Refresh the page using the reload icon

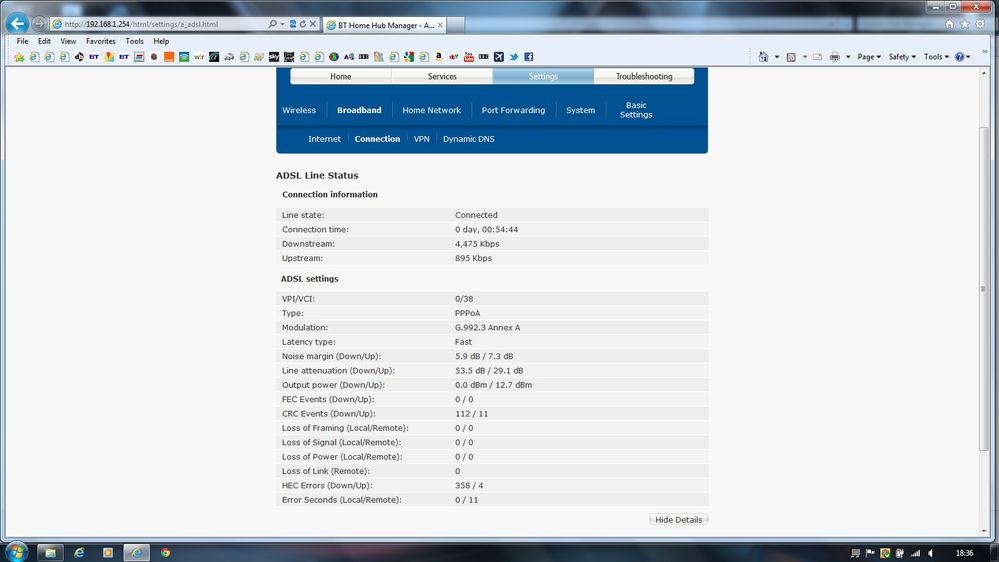click(303, 24)
